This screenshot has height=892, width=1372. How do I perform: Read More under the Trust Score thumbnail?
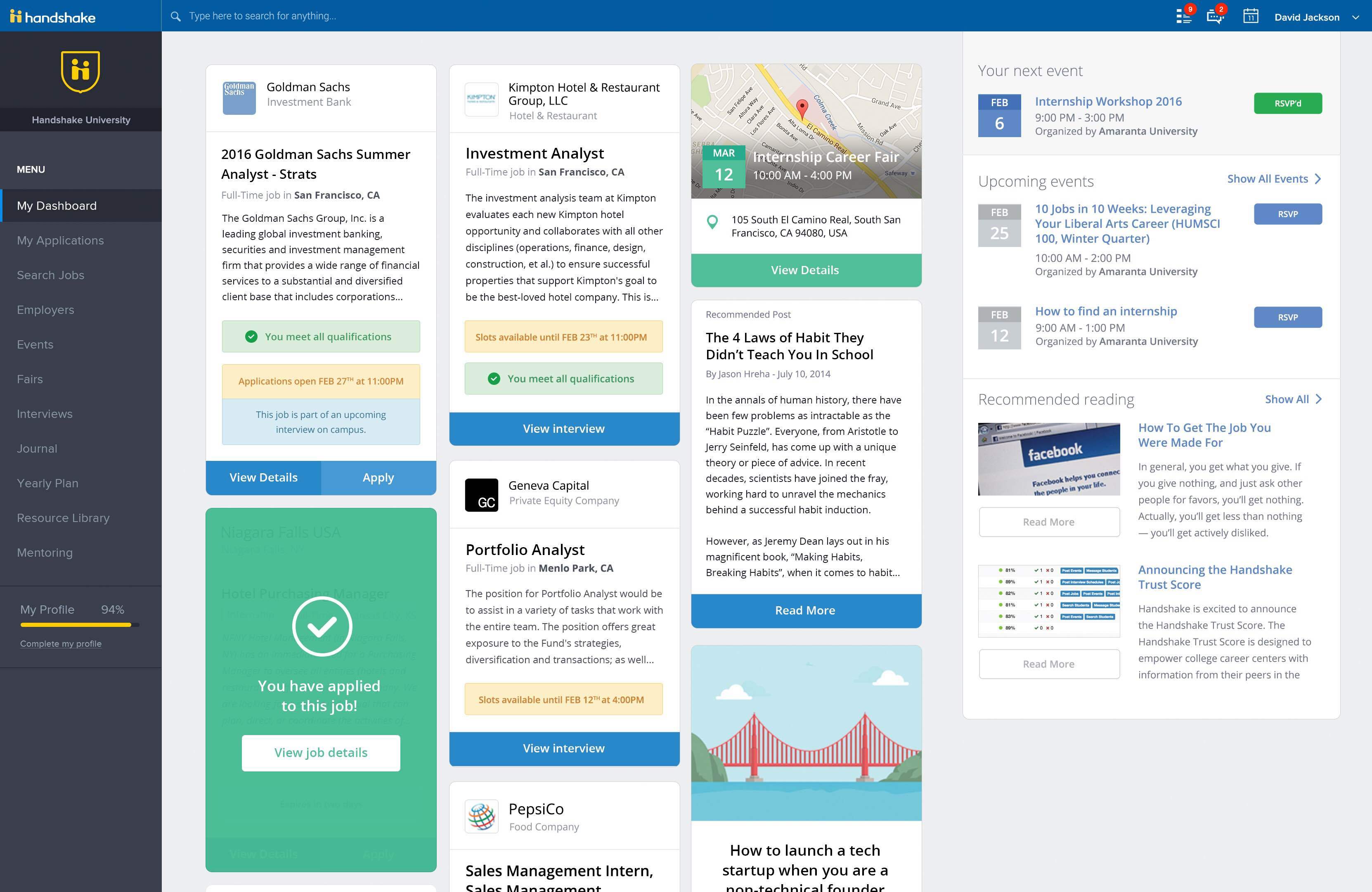(x=1048, y=664)
